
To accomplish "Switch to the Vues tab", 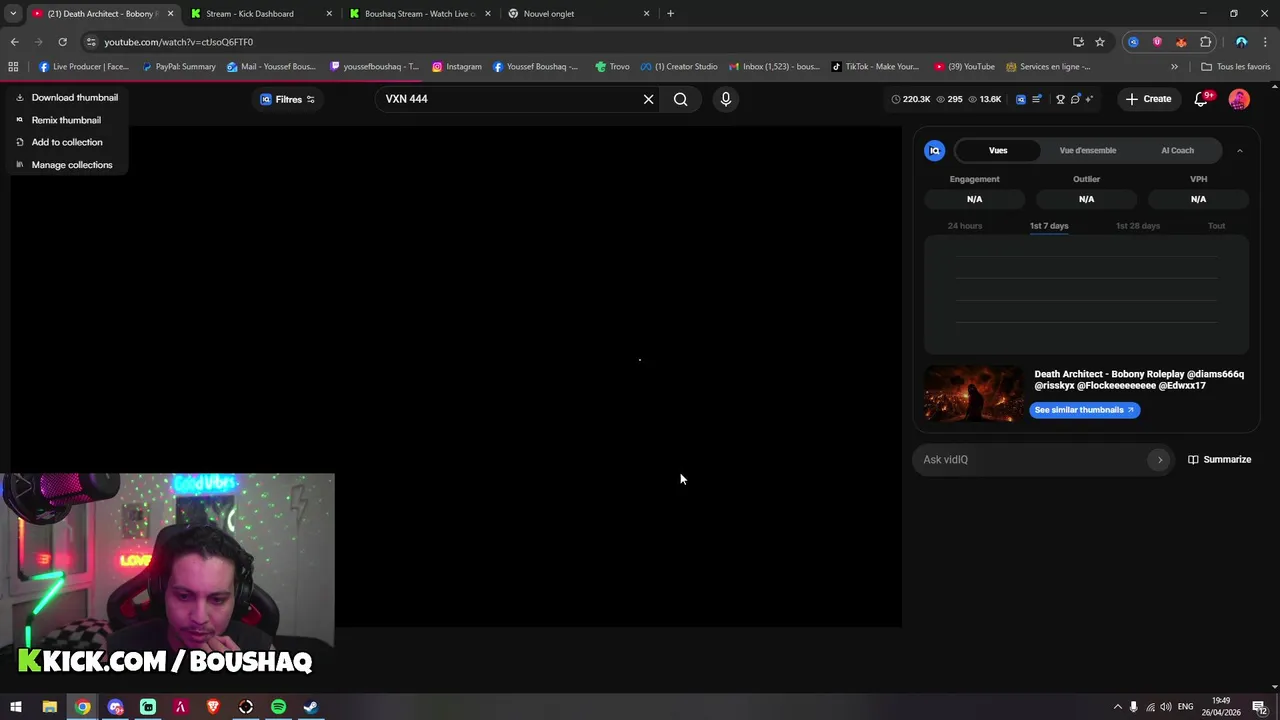I will [x=998, y=151].
